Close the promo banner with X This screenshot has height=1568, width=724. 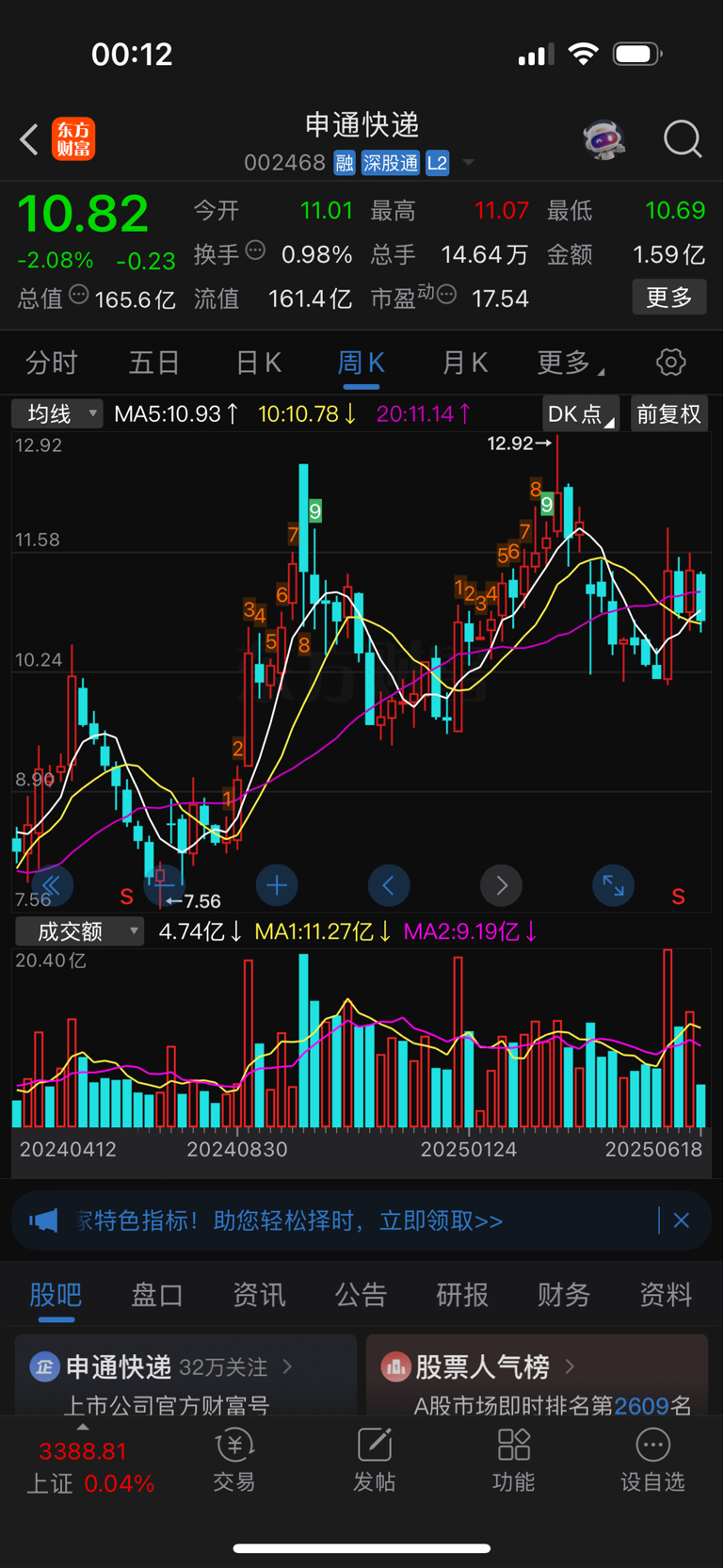click(682, 1220)
